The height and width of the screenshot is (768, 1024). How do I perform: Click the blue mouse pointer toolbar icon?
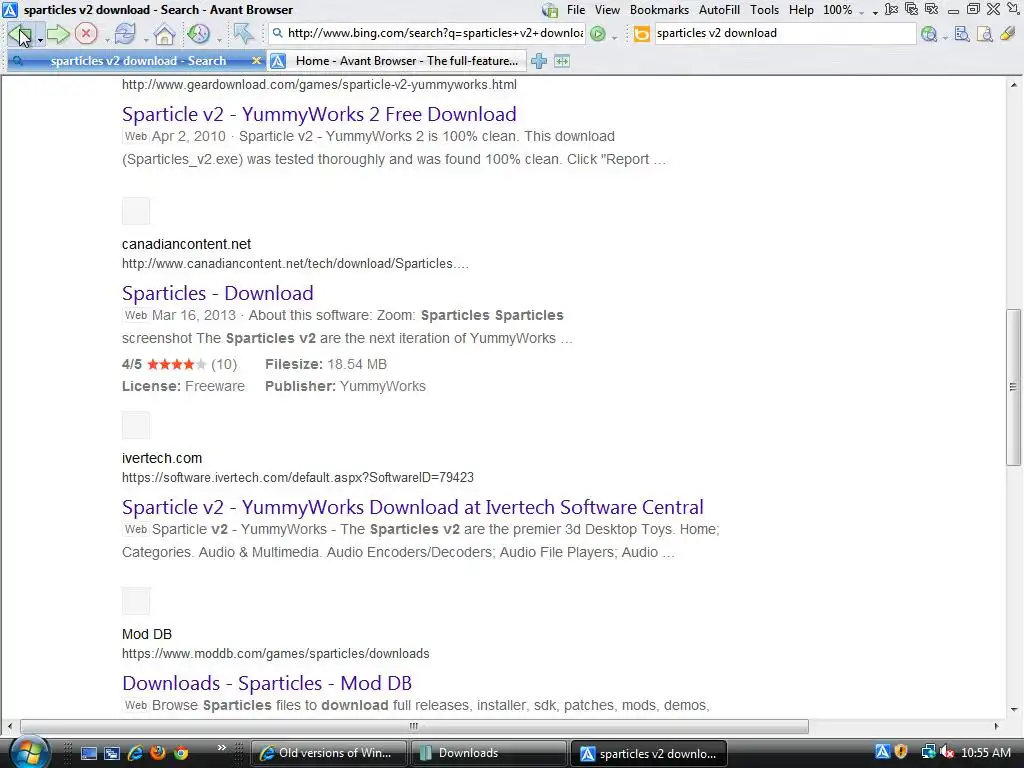[x=243, y=33]
